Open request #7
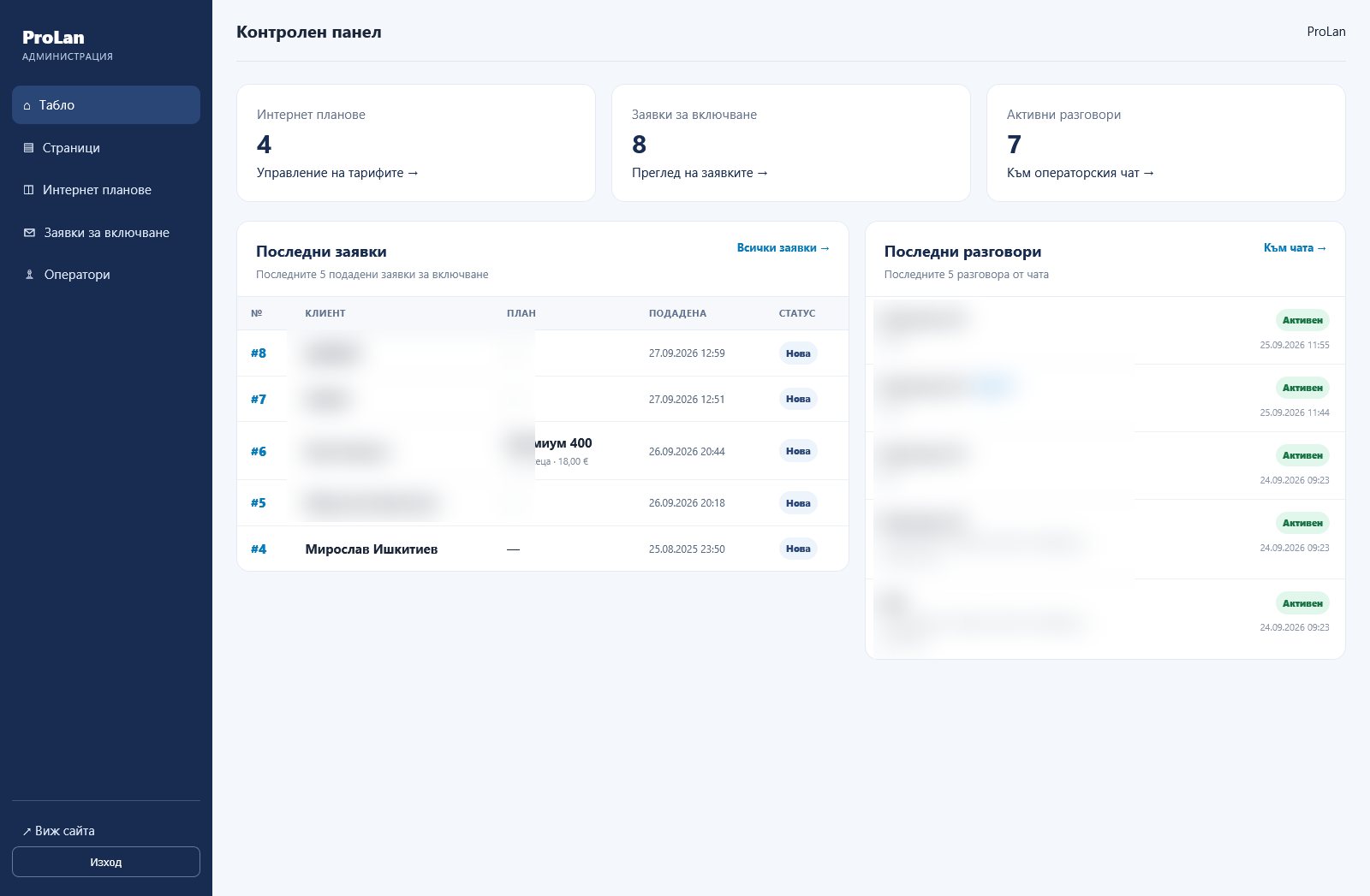Viewport: 1370px width, 896px height. point(259,400)
